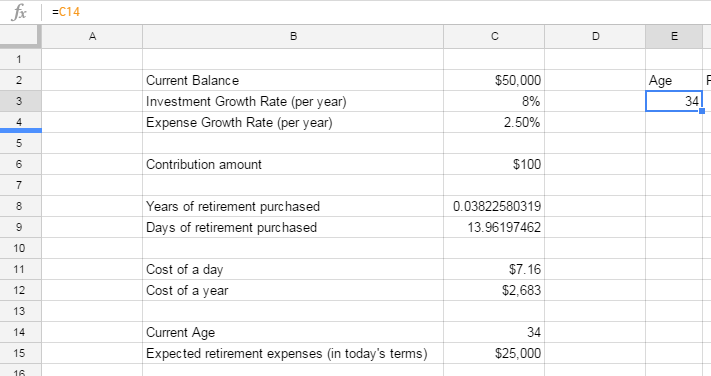Viewport: 711px width, 376px height.
Task: Select column D header
Action: 595,36
